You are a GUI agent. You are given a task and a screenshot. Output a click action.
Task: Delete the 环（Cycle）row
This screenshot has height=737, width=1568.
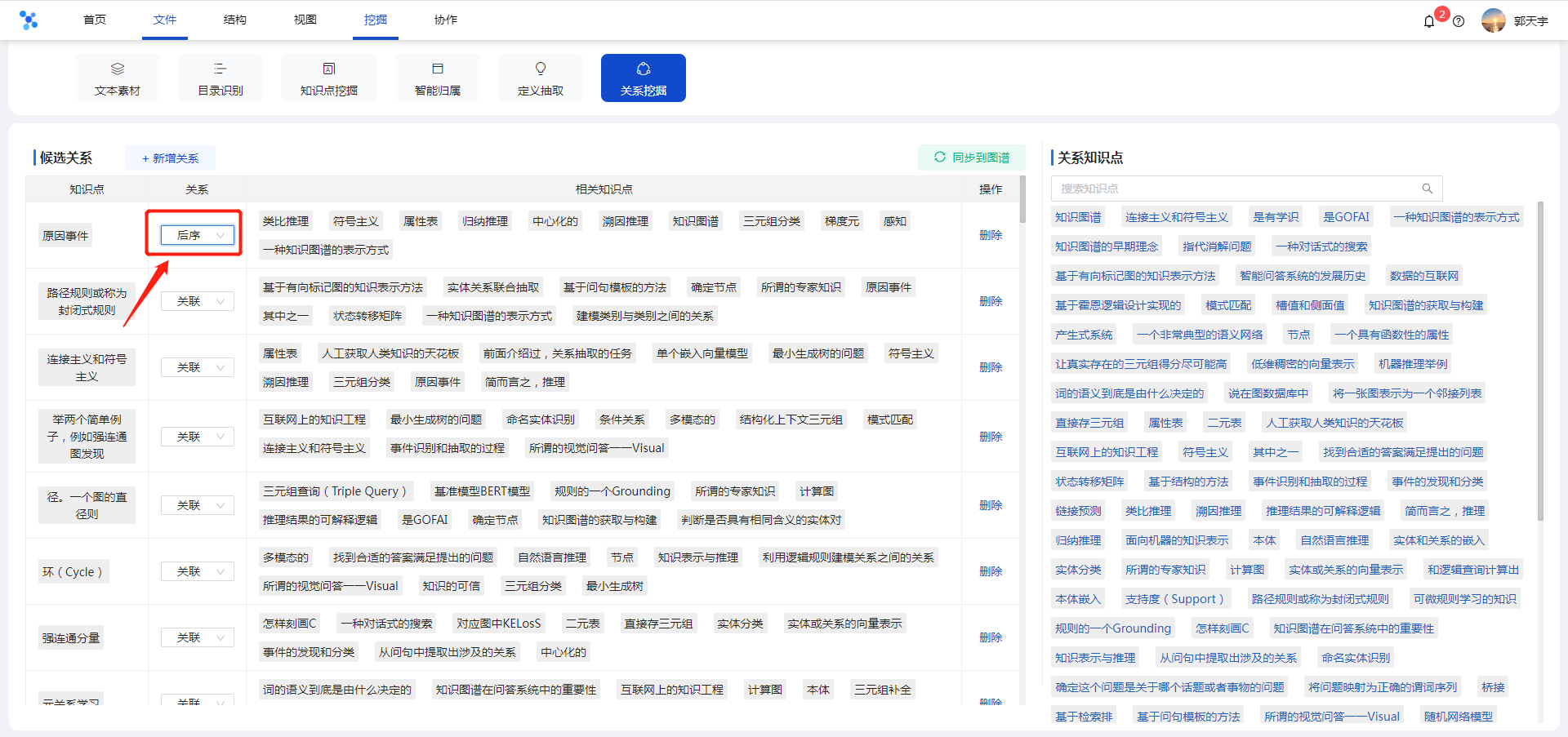tap(991, 571)
